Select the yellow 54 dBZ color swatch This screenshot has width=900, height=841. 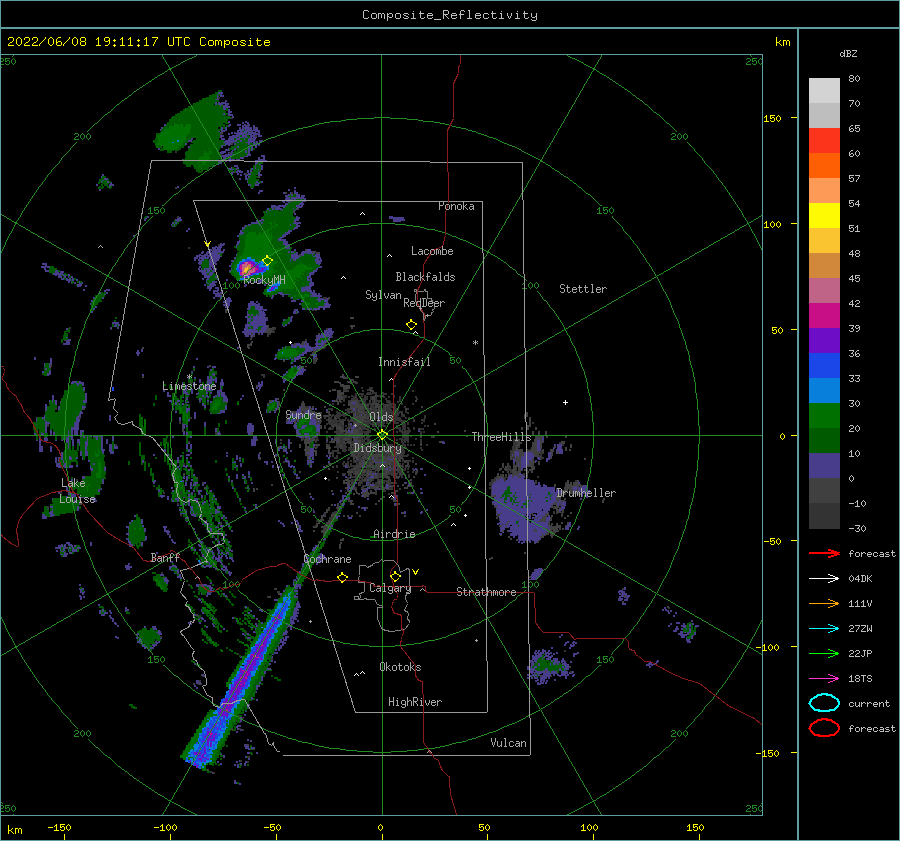point(824,215)
